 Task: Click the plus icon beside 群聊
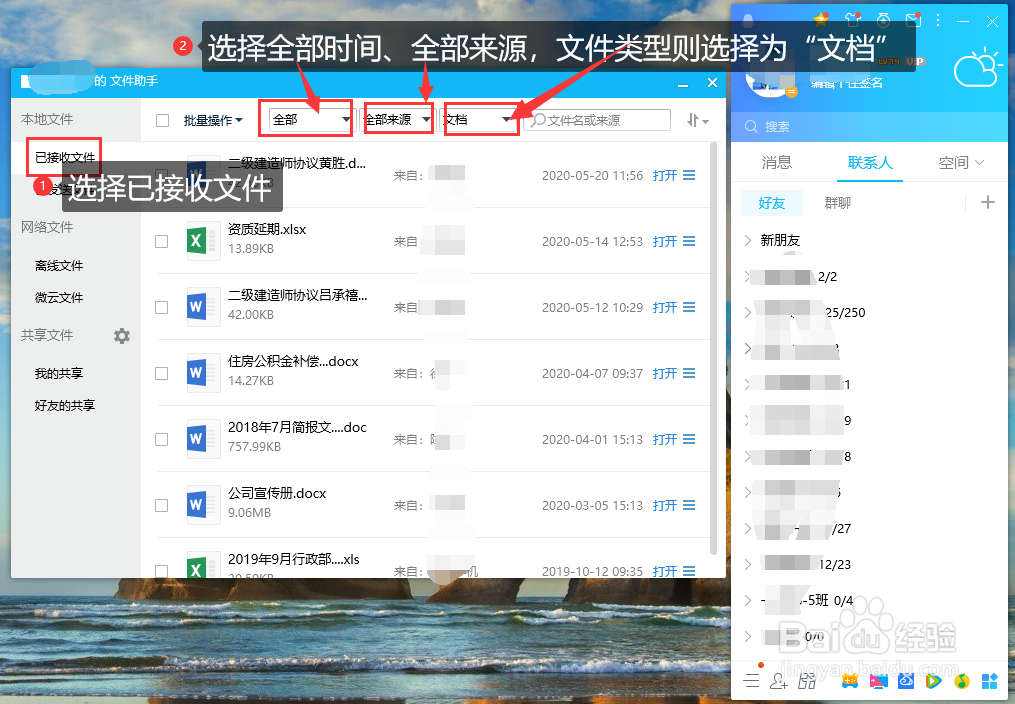pyautogui.click(x=988, y=203)
